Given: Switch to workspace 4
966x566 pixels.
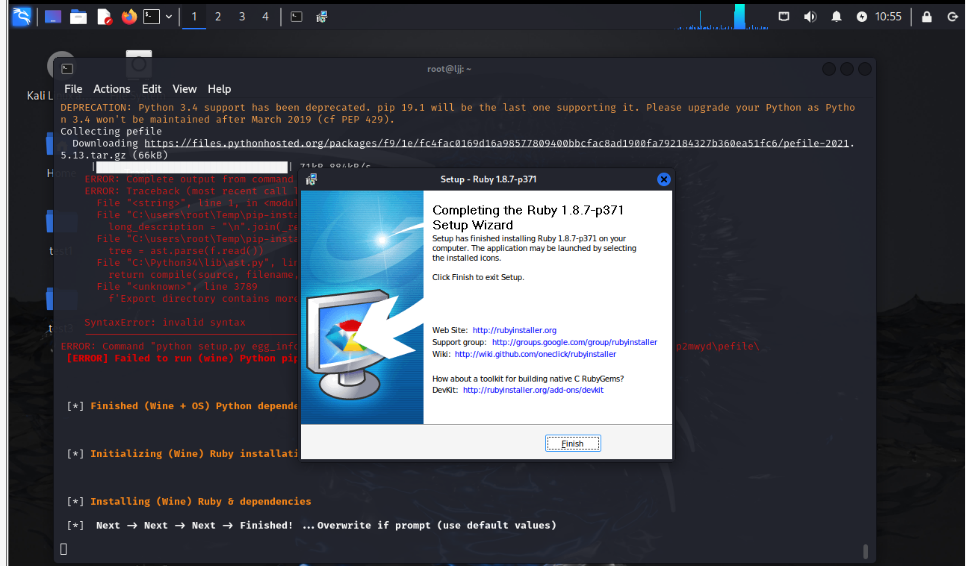Looking at the screenshot, I should [x=265, y=16].
